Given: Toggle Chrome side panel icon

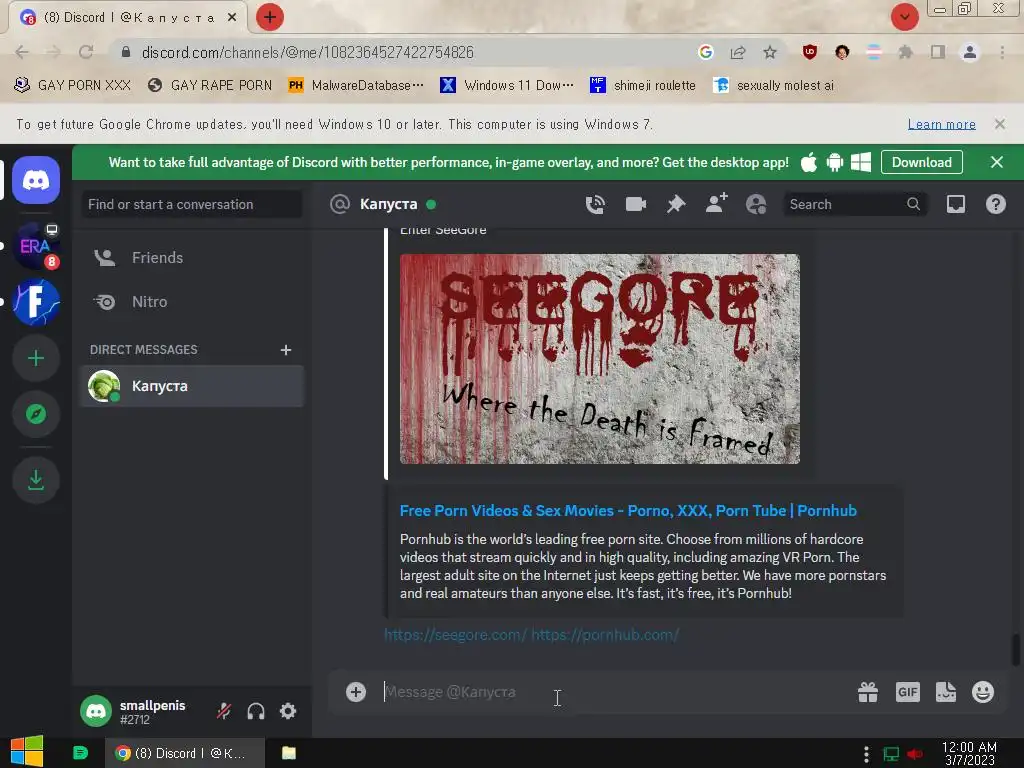Looking at the screenshot, I should [x=938, y=52].
